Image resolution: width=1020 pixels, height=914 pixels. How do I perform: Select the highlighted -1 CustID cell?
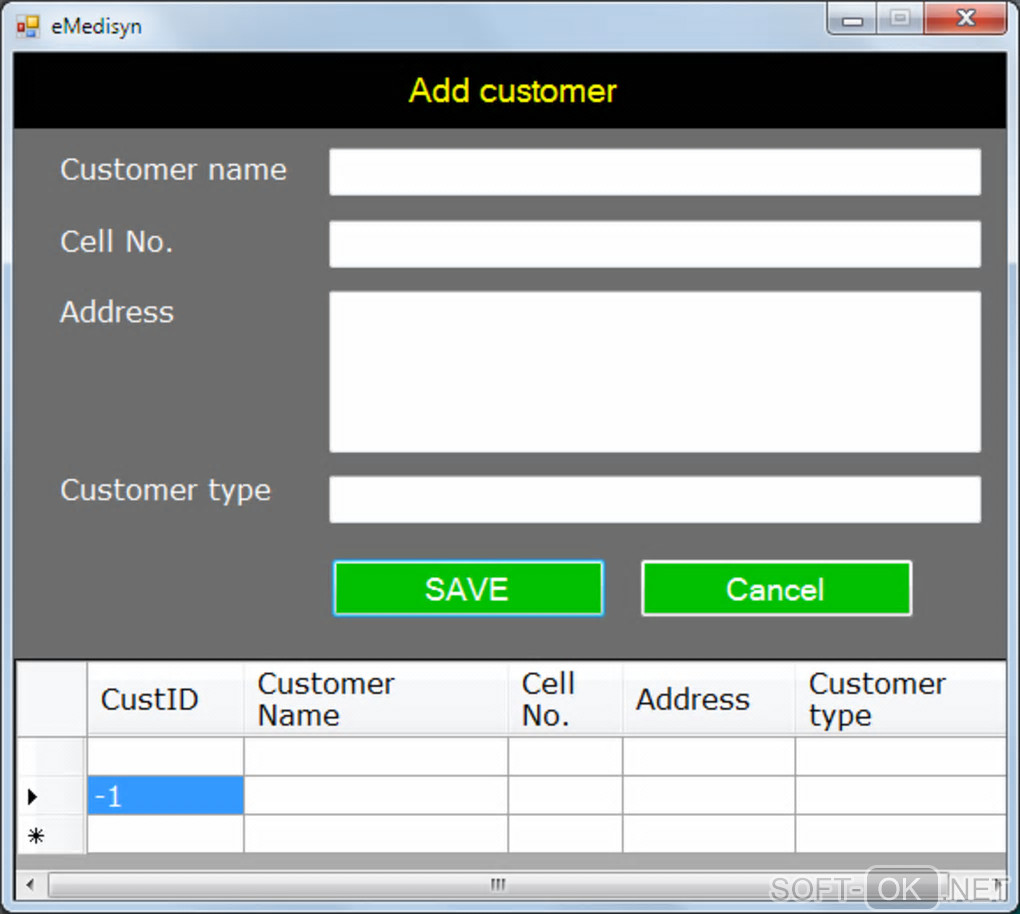point(165,795)
